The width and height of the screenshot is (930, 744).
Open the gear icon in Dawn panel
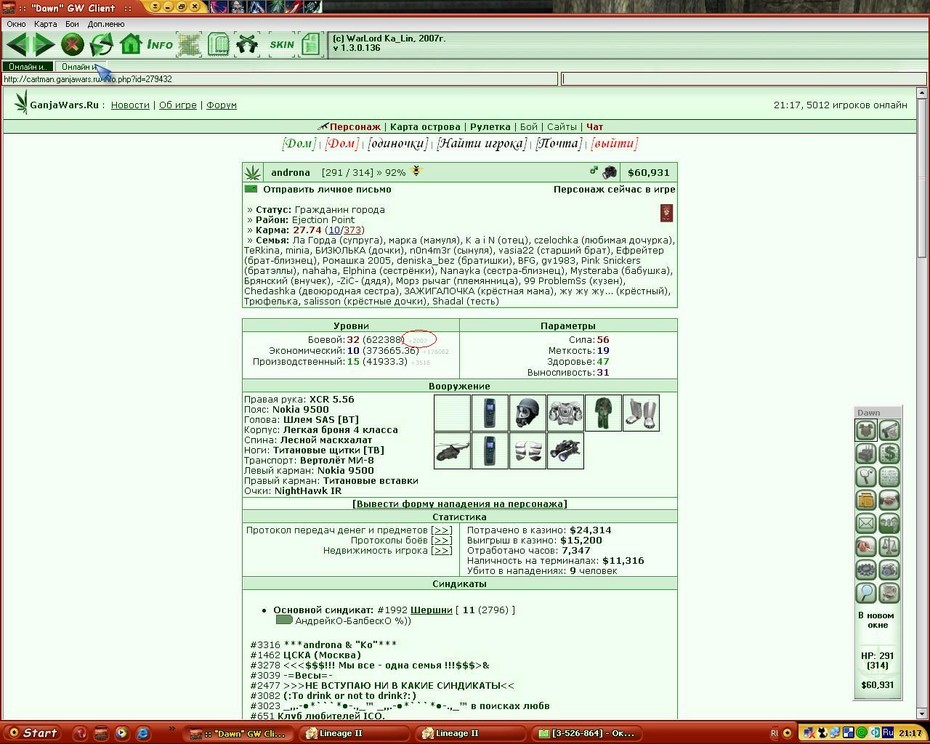coord(866,570)
